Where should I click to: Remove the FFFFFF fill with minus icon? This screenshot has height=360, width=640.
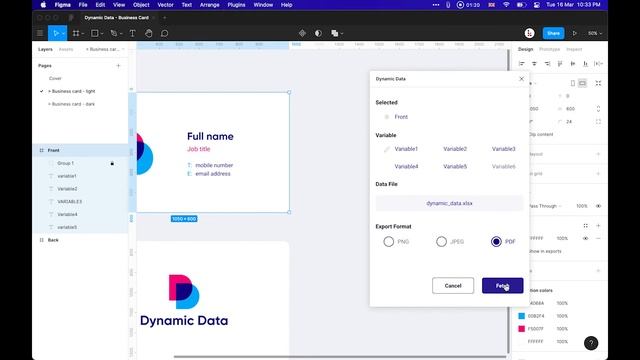coord(598,238)
